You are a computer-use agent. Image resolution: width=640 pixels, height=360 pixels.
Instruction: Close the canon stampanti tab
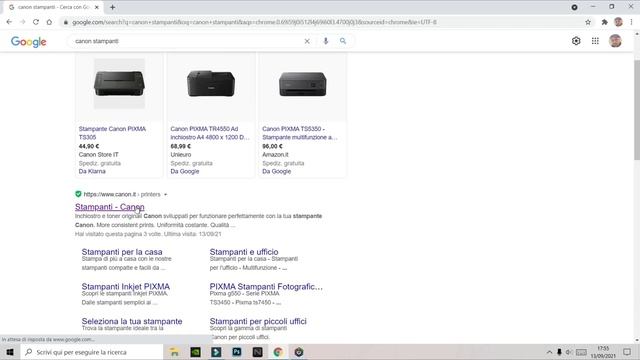(97, 7)
